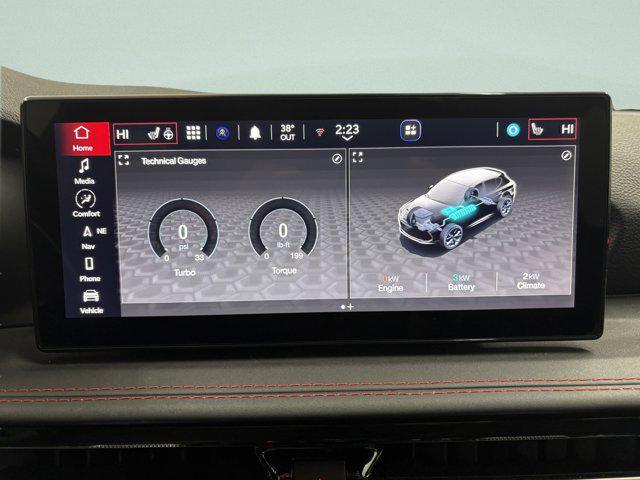
Task: Select the Climate kW readout
Action: pos(531,281)
